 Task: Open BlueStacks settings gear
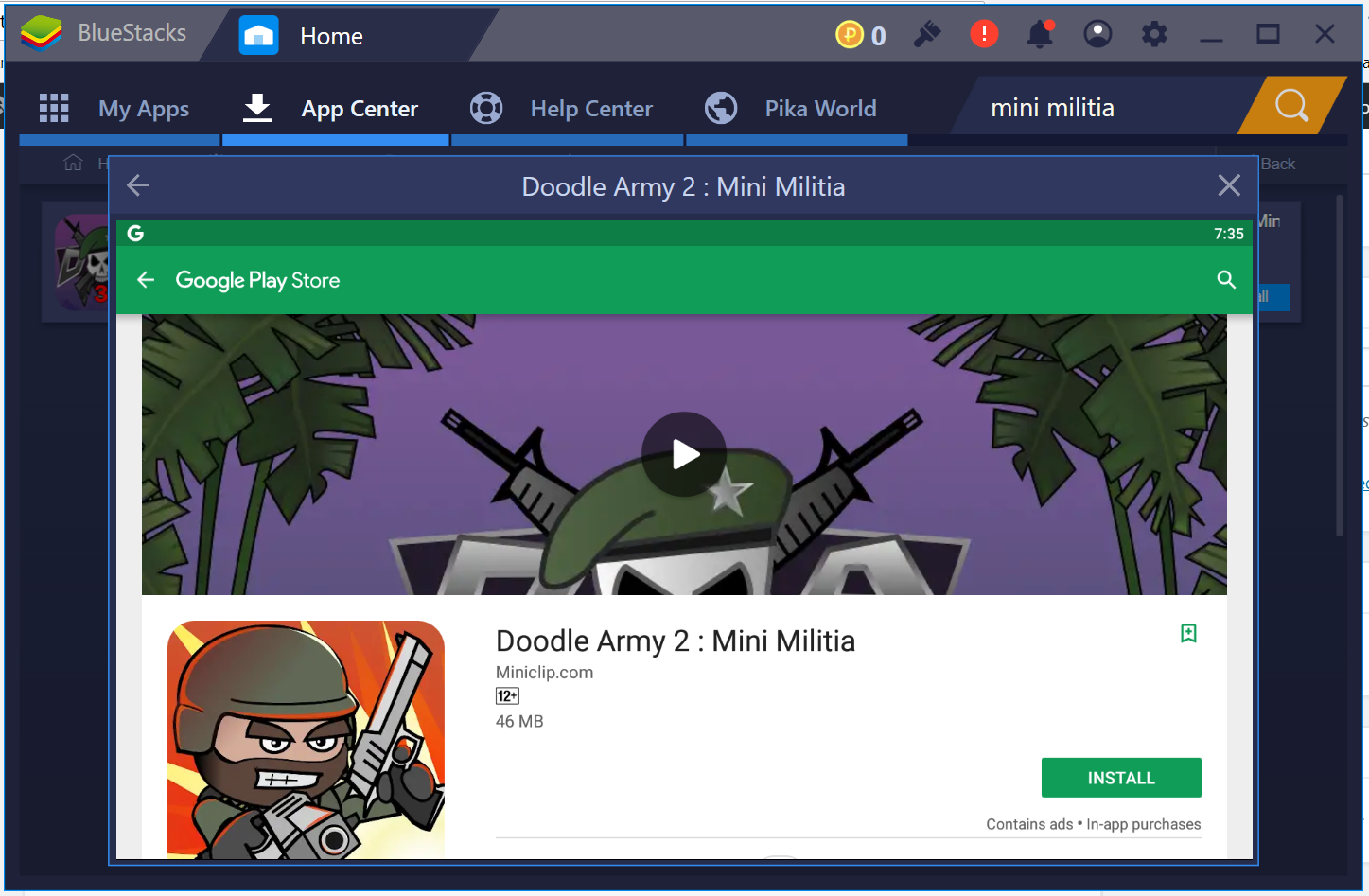tap(1154, 35)
